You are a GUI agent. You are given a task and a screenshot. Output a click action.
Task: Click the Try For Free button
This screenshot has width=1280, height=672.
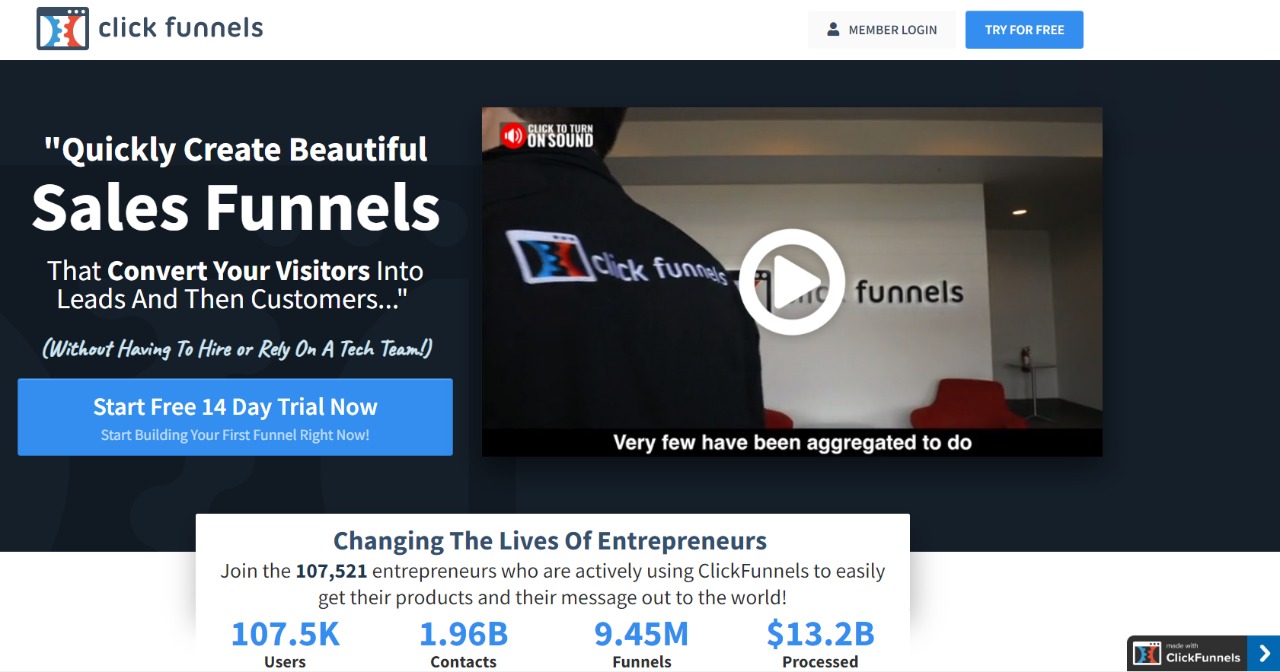click(x=1024, y=30)
